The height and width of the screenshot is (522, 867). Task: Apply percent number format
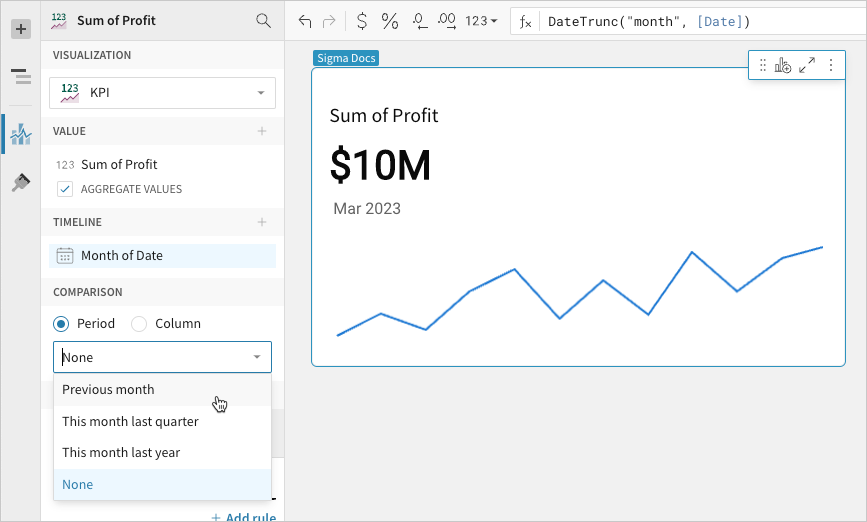[x=390, y=21]
